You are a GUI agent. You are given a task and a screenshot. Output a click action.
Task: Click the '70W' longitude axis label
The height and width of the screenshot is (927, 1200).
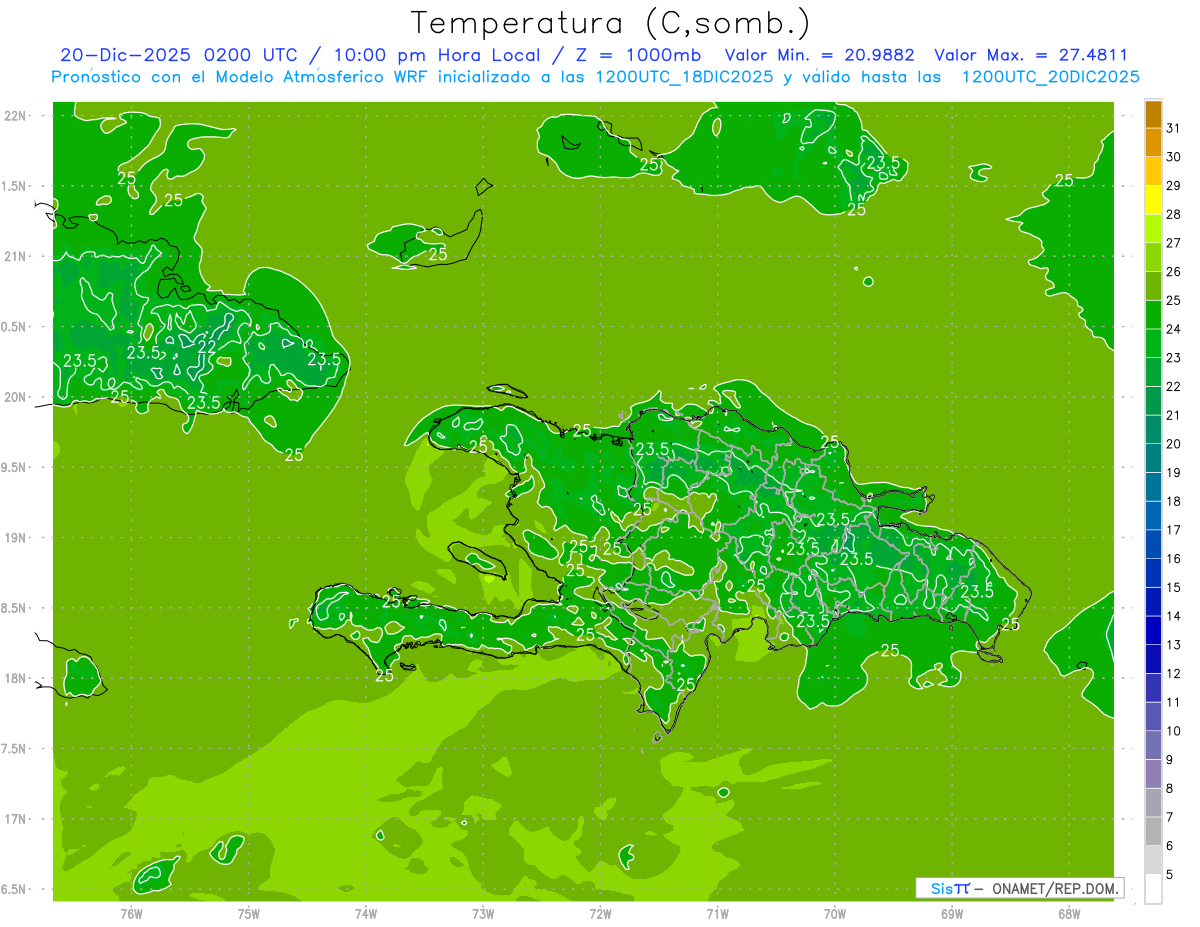pyautogui.click(x=835, y=913)
